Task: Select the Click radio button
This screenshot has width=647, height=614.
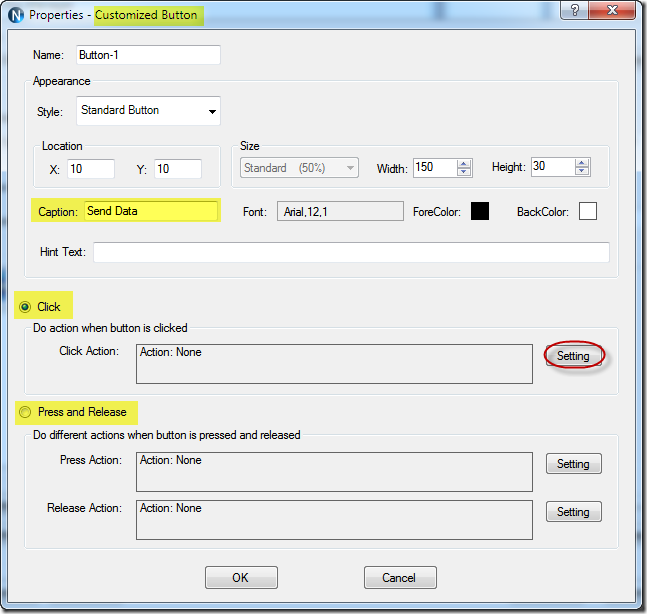Action: click(25, 307)
